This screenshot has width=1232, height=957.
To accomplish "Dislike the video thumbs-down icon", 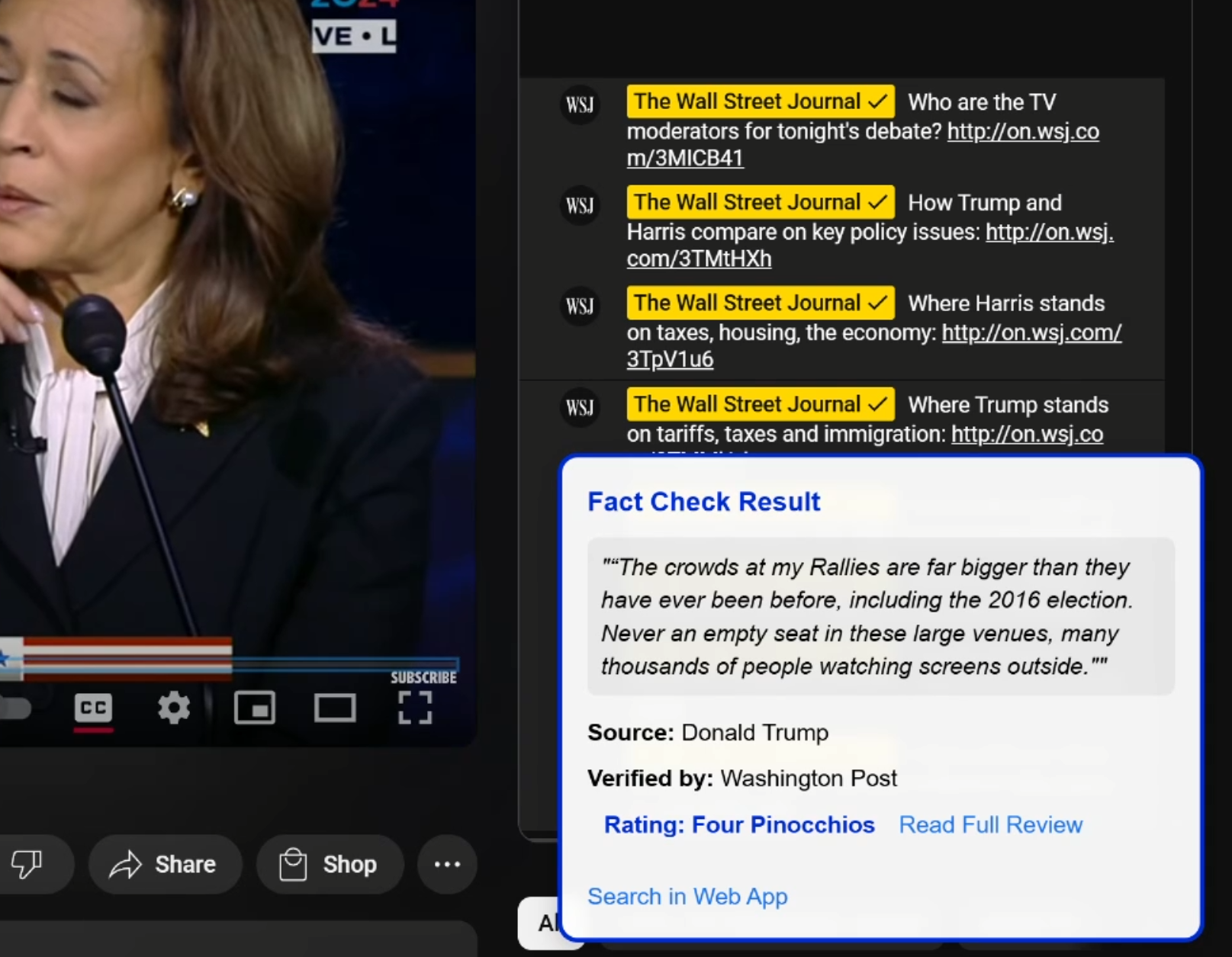I will click(26, 864).
